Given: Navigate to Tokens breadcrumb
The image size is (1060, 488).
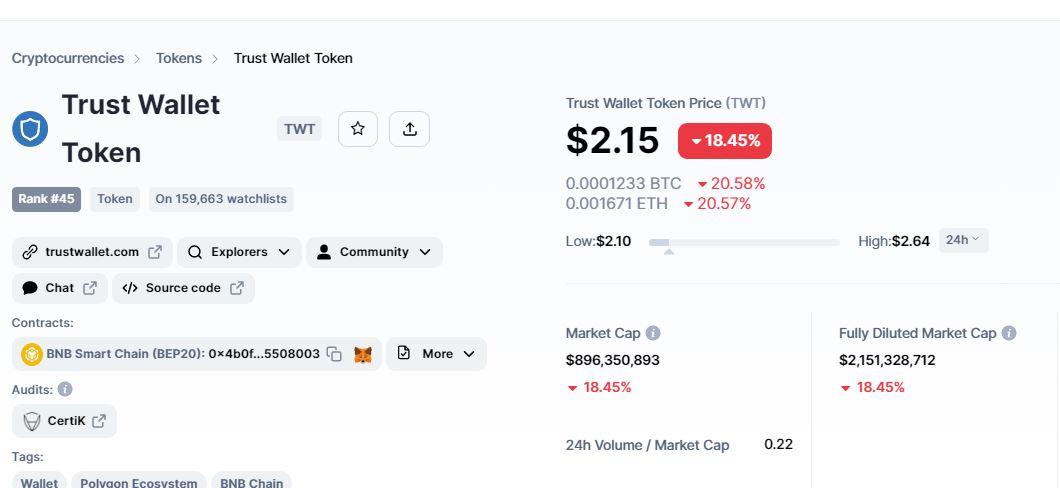Looking at the screenshot, I should coord(178,58).
